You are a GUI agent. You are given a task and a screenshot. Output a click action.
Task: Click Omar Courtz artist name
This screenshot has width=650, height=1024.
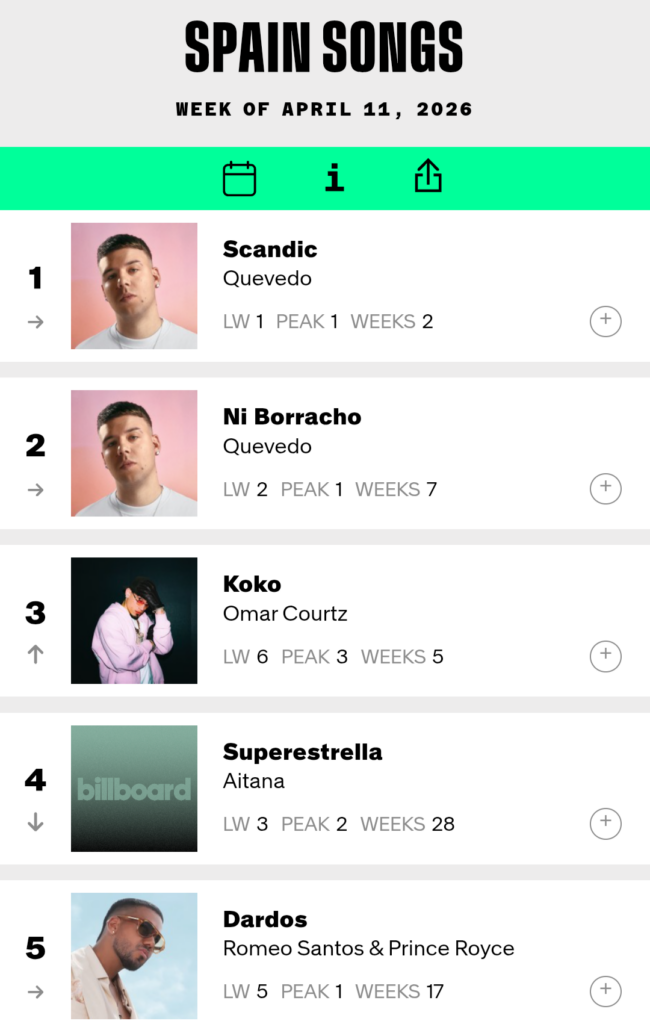(x=285, y=614)
